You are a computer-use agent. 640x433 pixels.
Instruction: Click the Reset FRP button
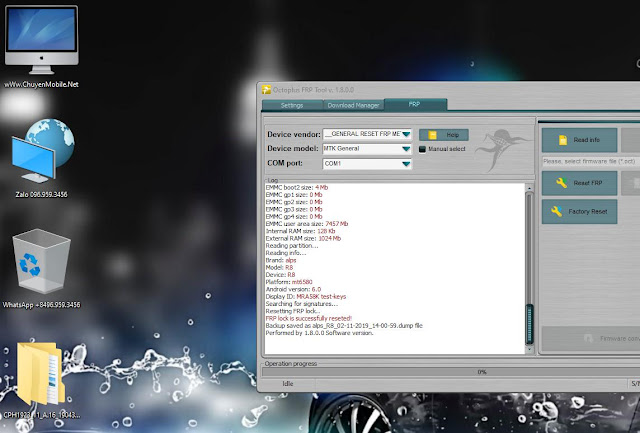tap(579, 183)
